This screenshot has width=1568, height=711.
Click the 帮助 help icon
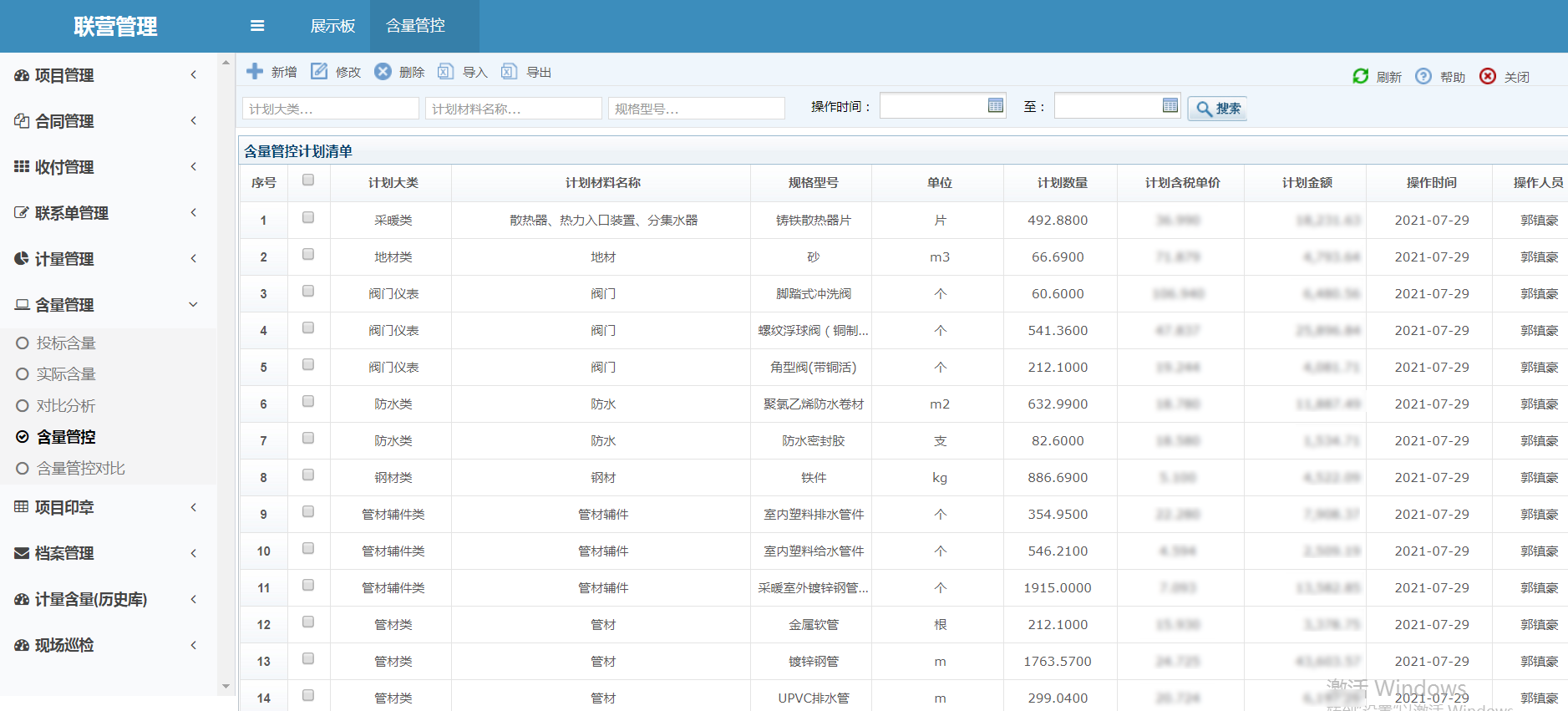click(1423, 76)
